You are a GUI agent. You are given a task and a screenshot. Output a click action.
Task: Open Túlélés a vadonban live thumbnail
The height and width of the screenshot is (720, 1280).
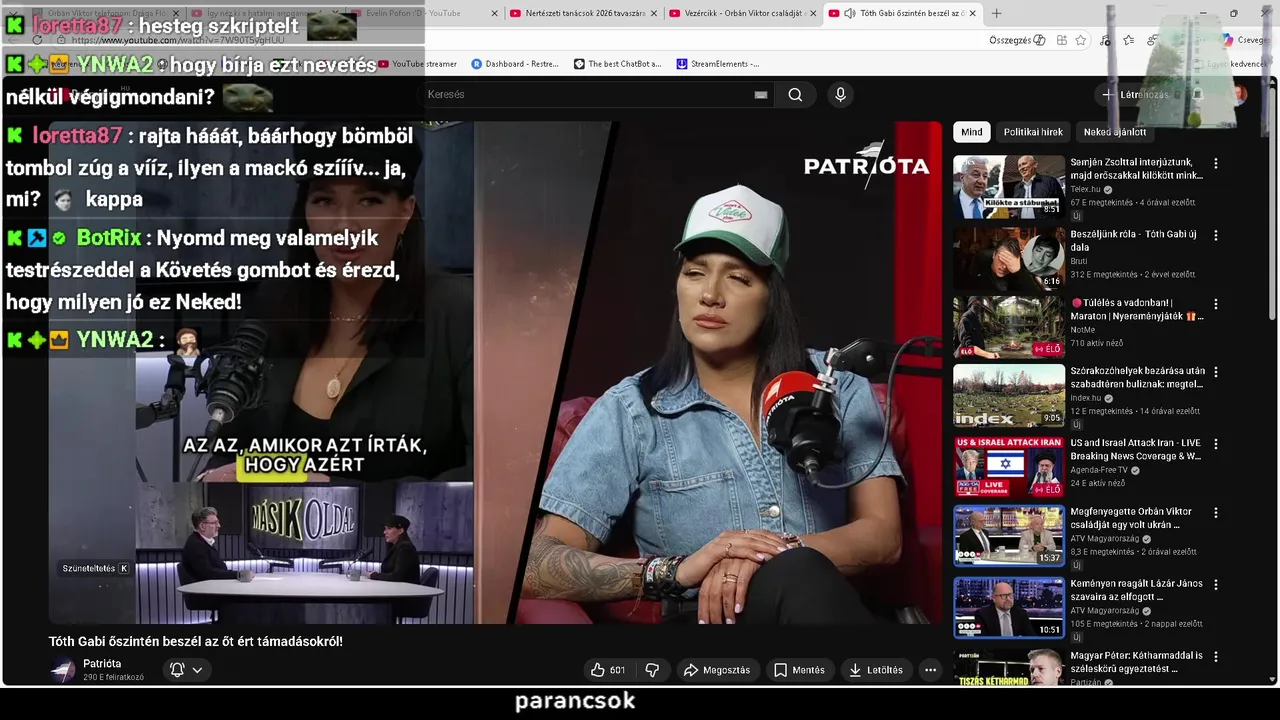(x=1009, y=327)
